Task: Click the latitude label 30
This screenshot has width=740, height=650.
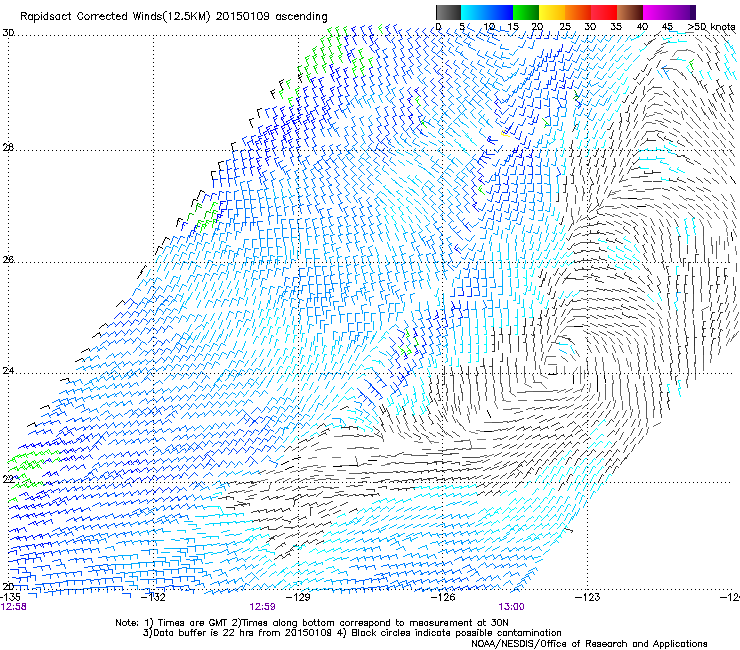Action: [x=8, y=33]
